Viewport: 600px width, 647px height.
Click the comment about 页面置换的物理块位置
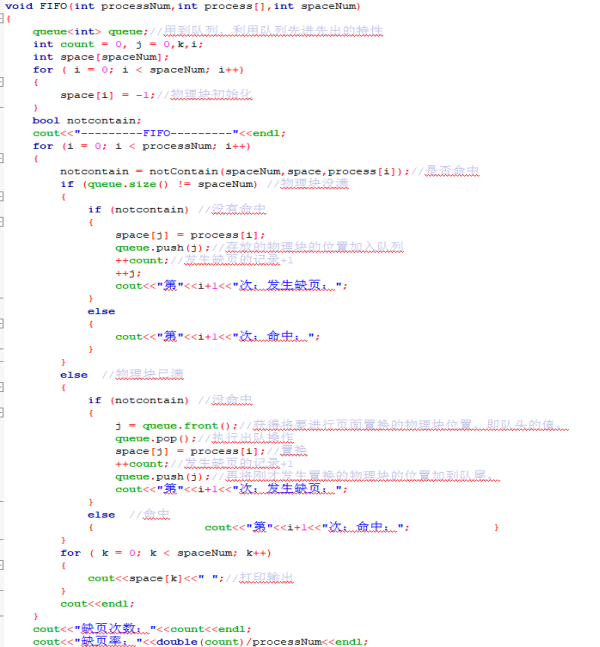[x=404, y=425]
